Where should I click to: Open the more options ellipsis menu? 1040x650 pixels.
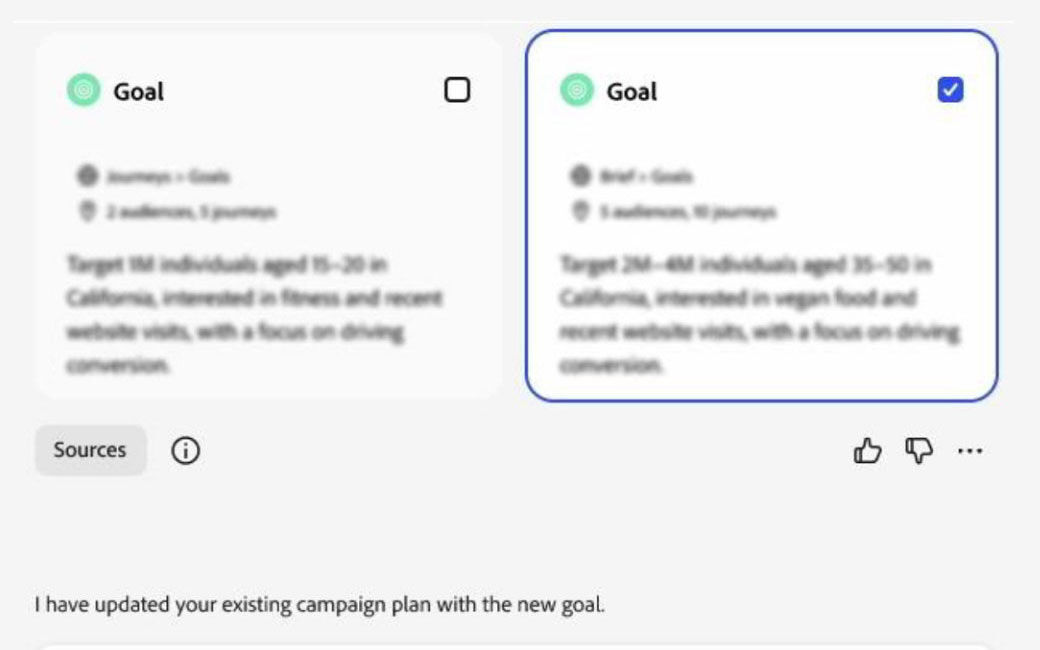pos(970,452)
